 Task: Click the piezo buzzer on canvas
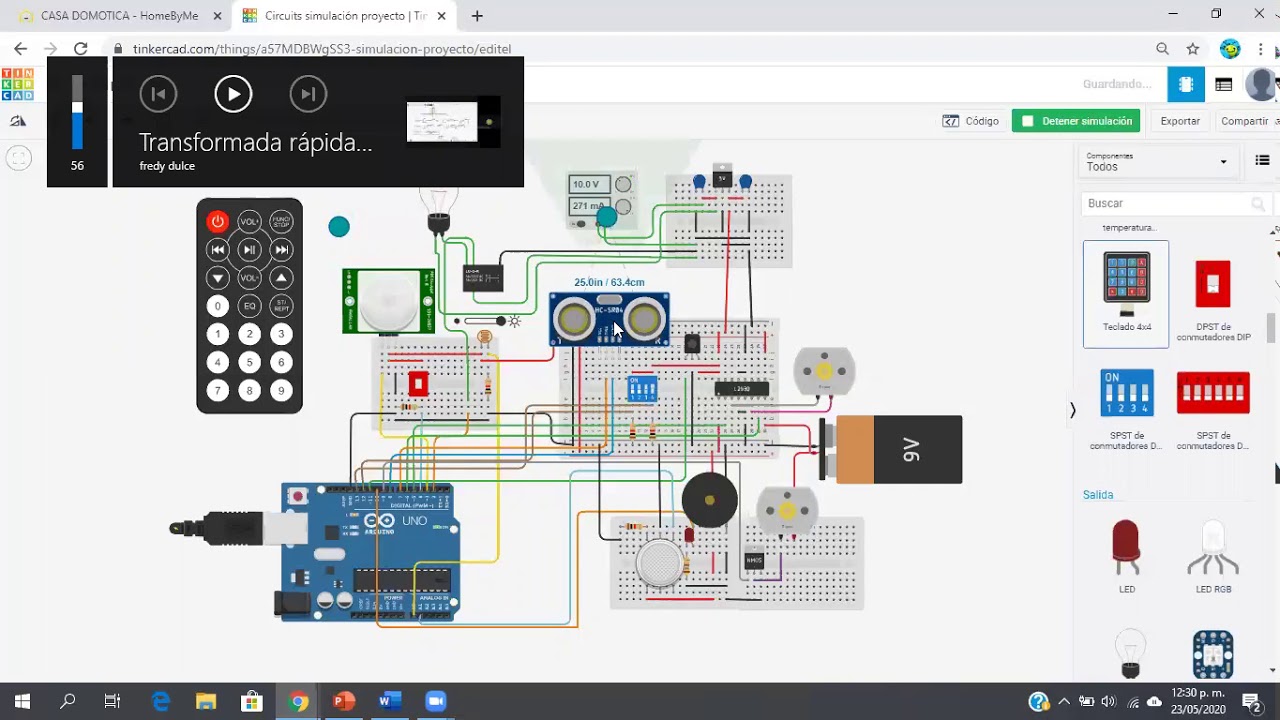[x=709, y=500]
